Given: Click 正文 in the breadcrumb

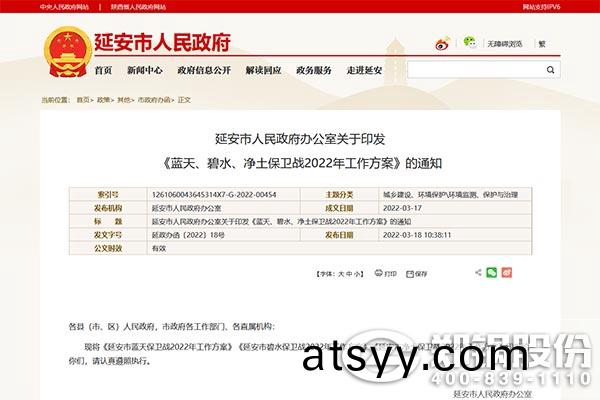Looking at the screenshot, I should (x=184, y=100).
